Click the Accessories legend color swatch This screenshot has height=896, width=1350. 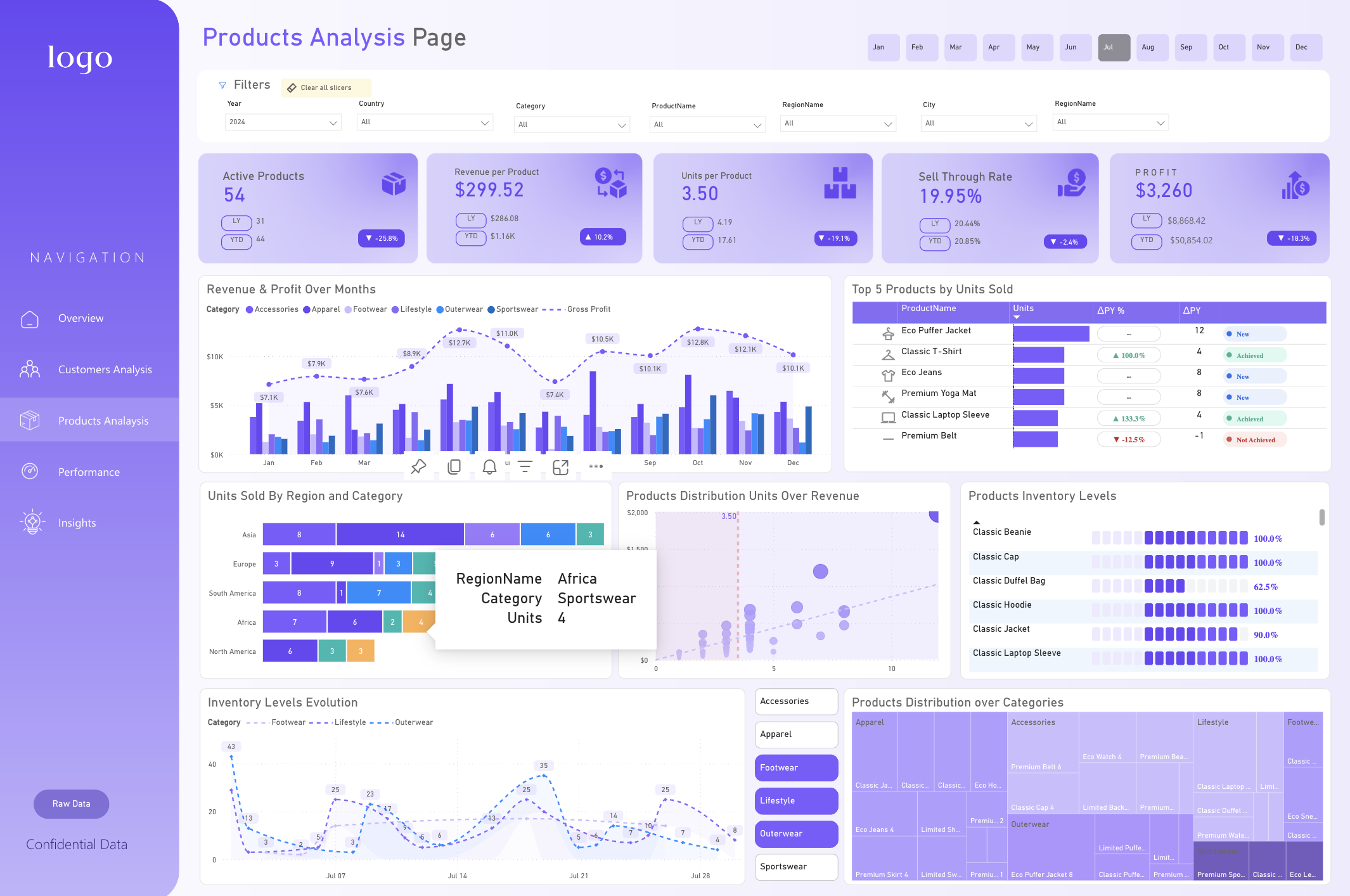[250, 310]
